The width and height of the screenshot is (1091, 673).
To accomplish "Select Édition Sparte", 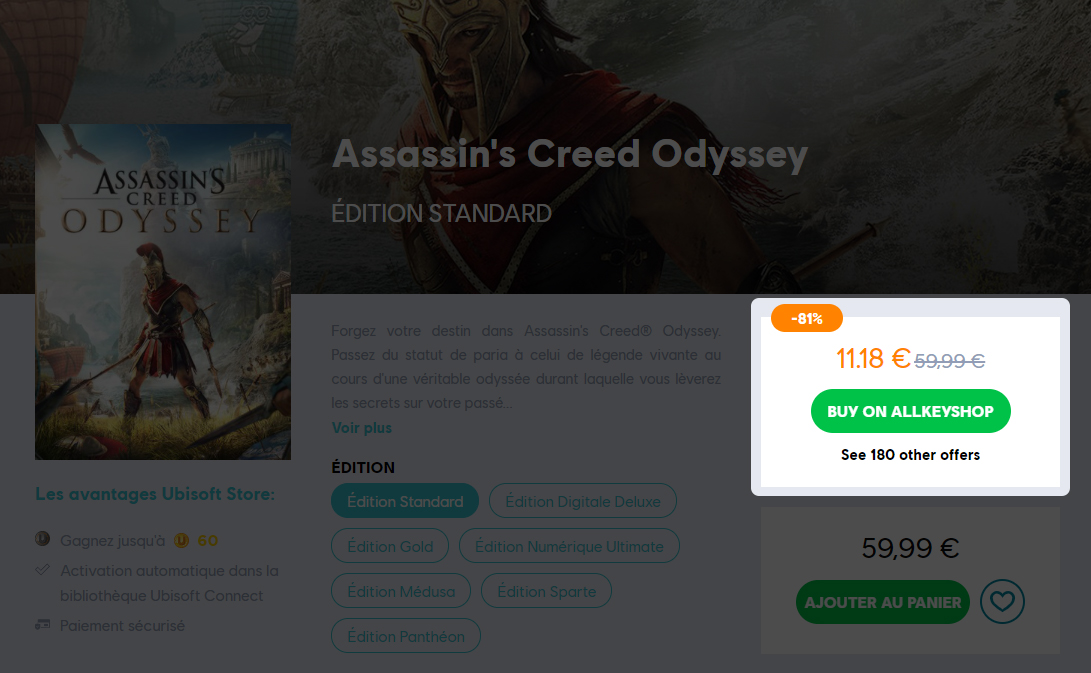I will [x=546, y=591].
